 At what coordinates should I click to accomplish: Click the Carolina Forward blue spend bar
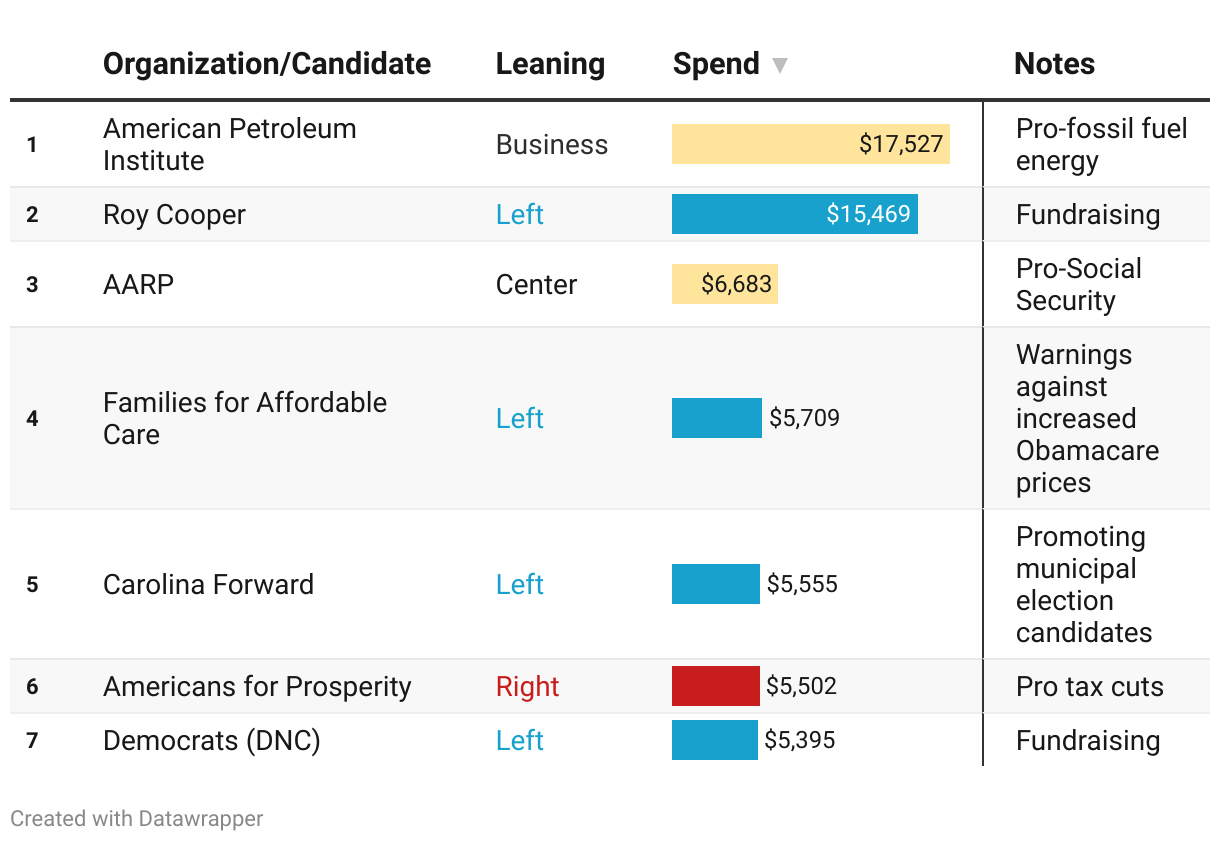click(x=715, y=584)
